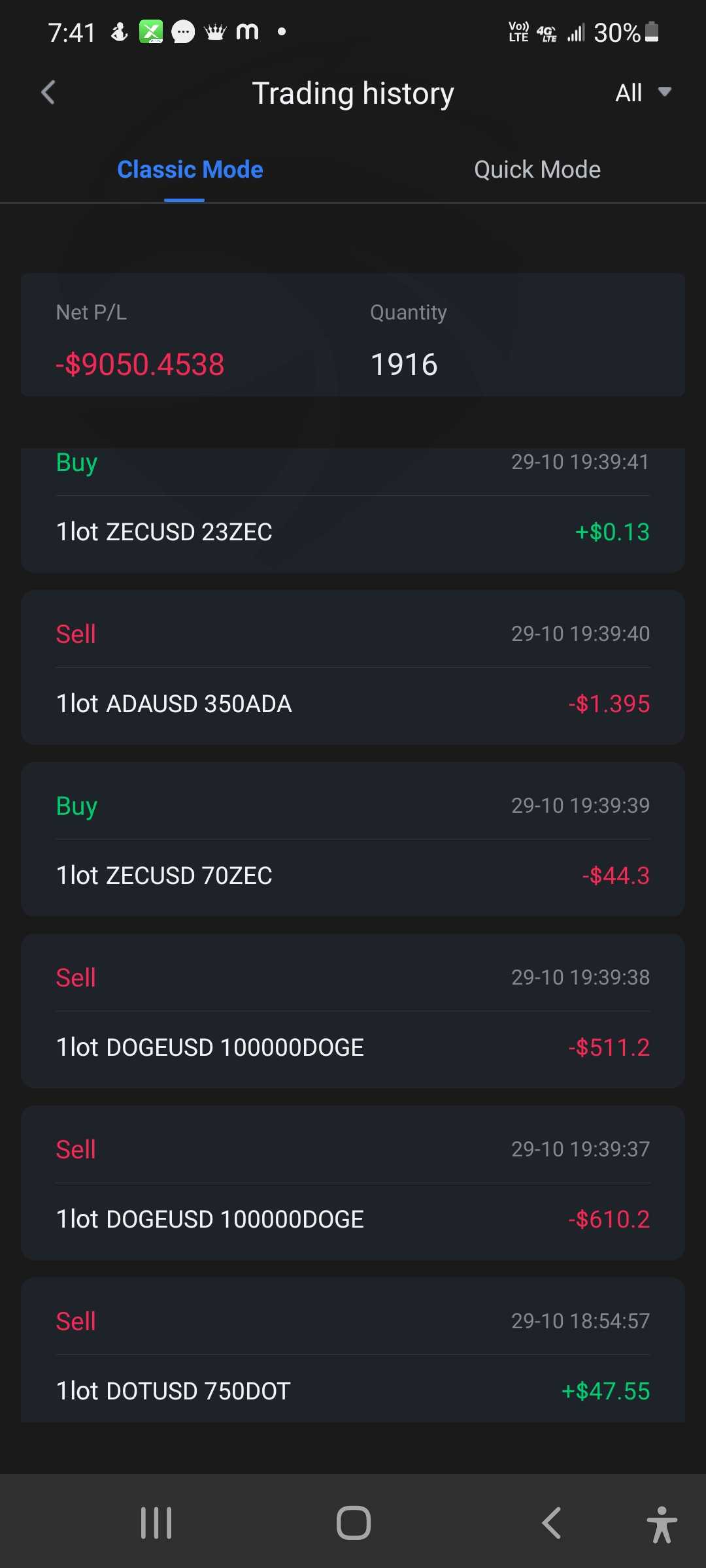Viewport: 706px width, 1568px height.
Task: Tap the battery icon in status bar
Action: click(652, 31)
